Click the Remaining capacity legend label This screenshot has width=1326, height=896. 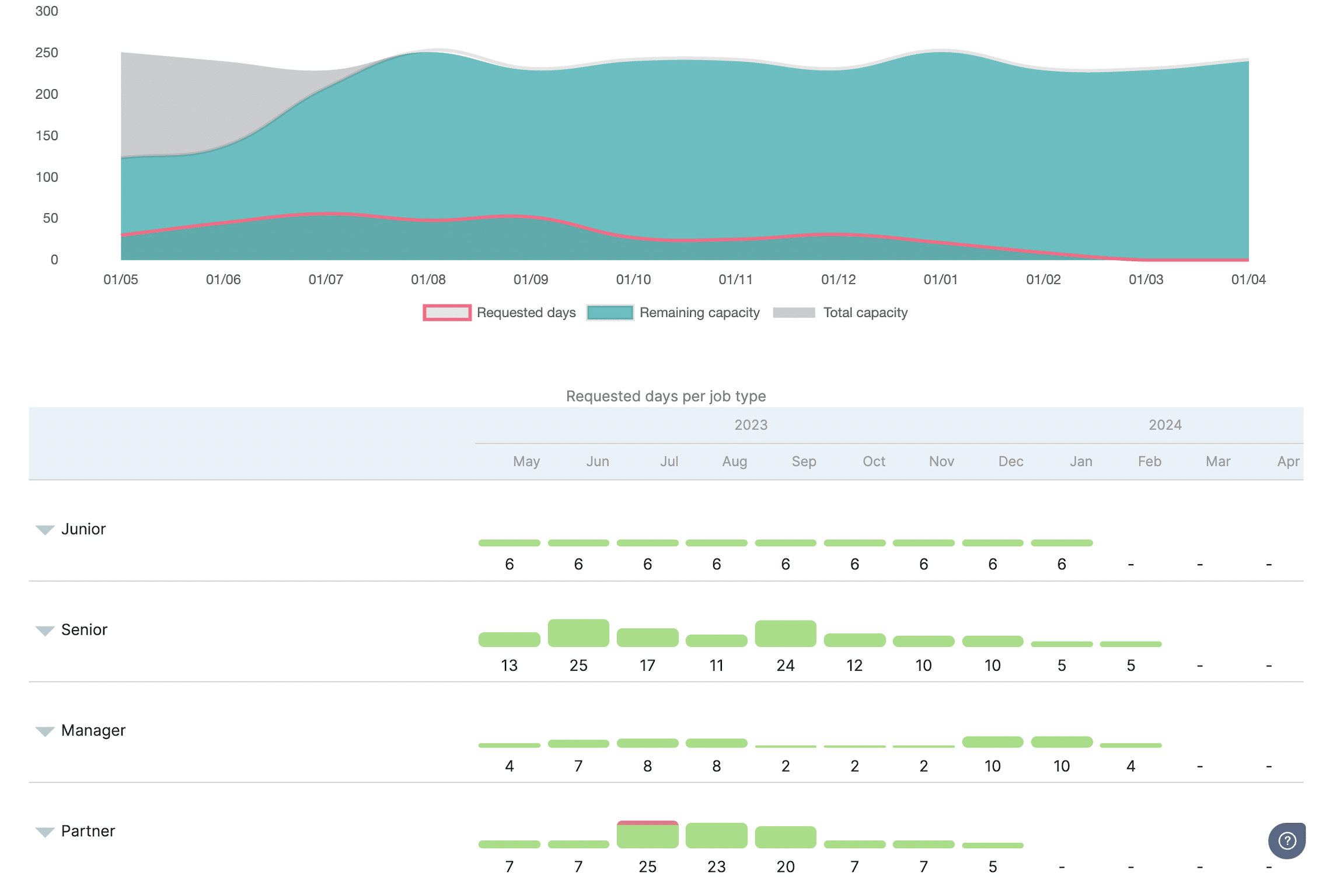699,313
